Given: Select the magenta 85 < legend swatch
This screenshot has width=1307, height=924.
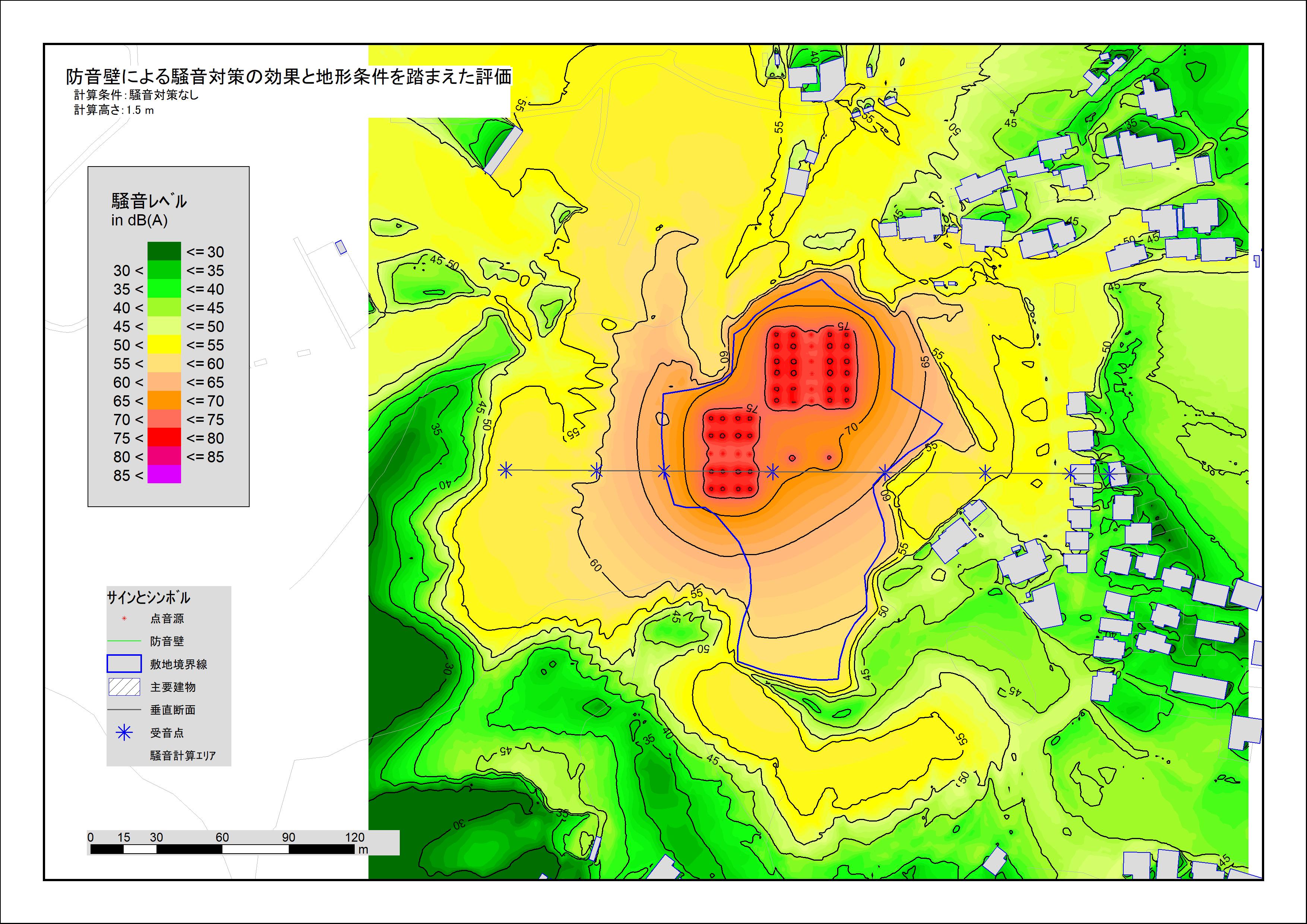Looking at the screenshot, I should tap(164, 475).
